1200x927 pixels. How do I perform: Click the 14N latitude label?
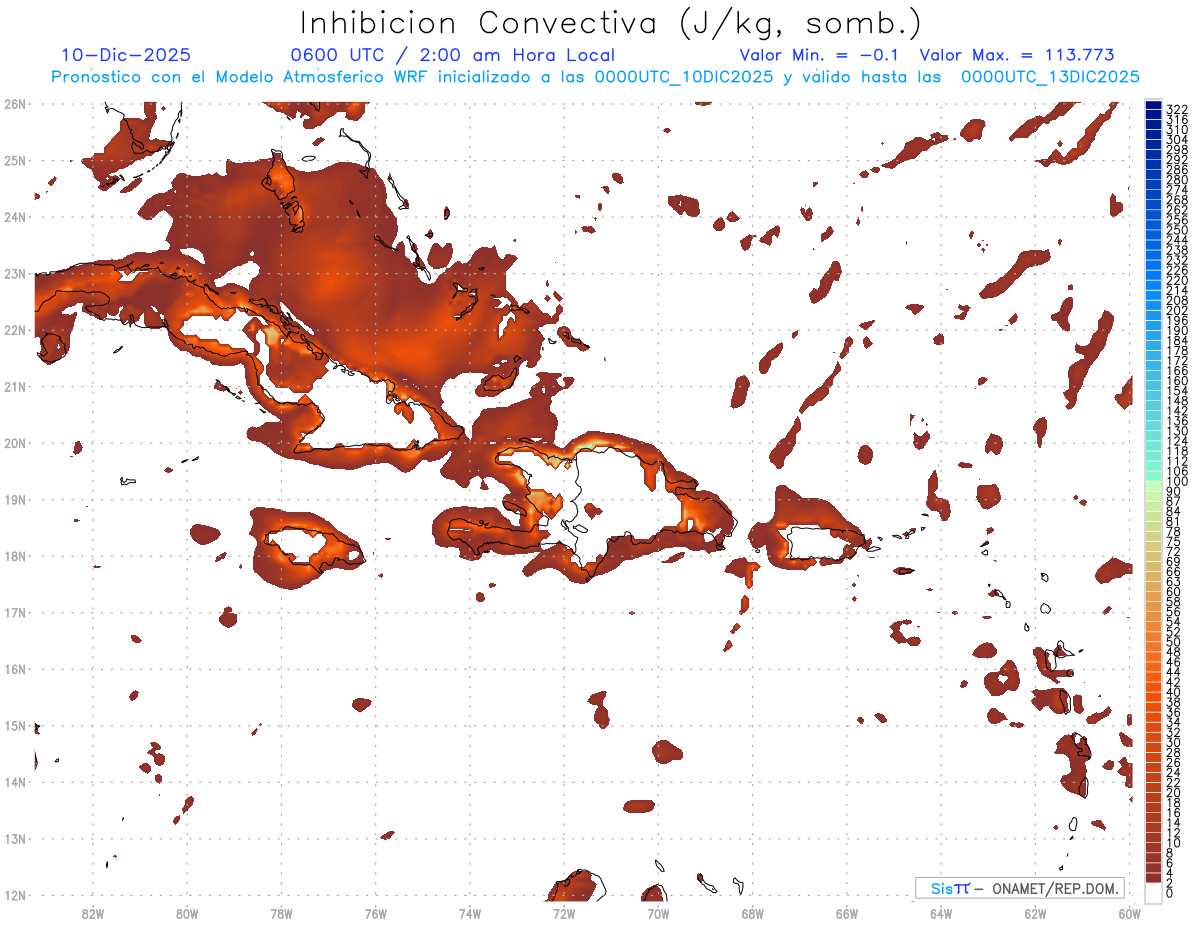tap(15, 782)
